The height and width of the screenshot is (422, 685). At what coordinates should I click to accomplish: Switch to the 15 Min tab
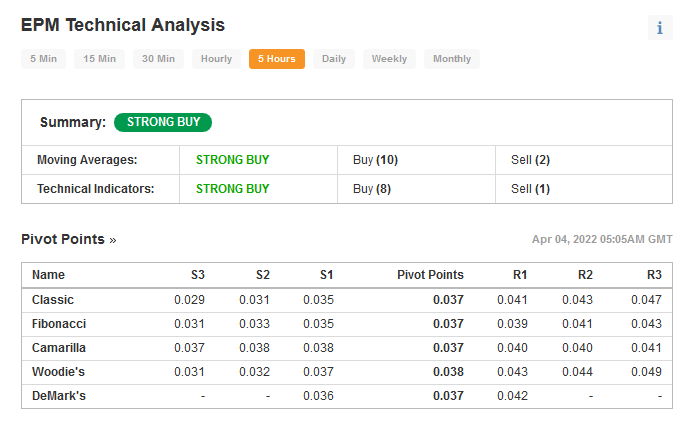point(99,59)
